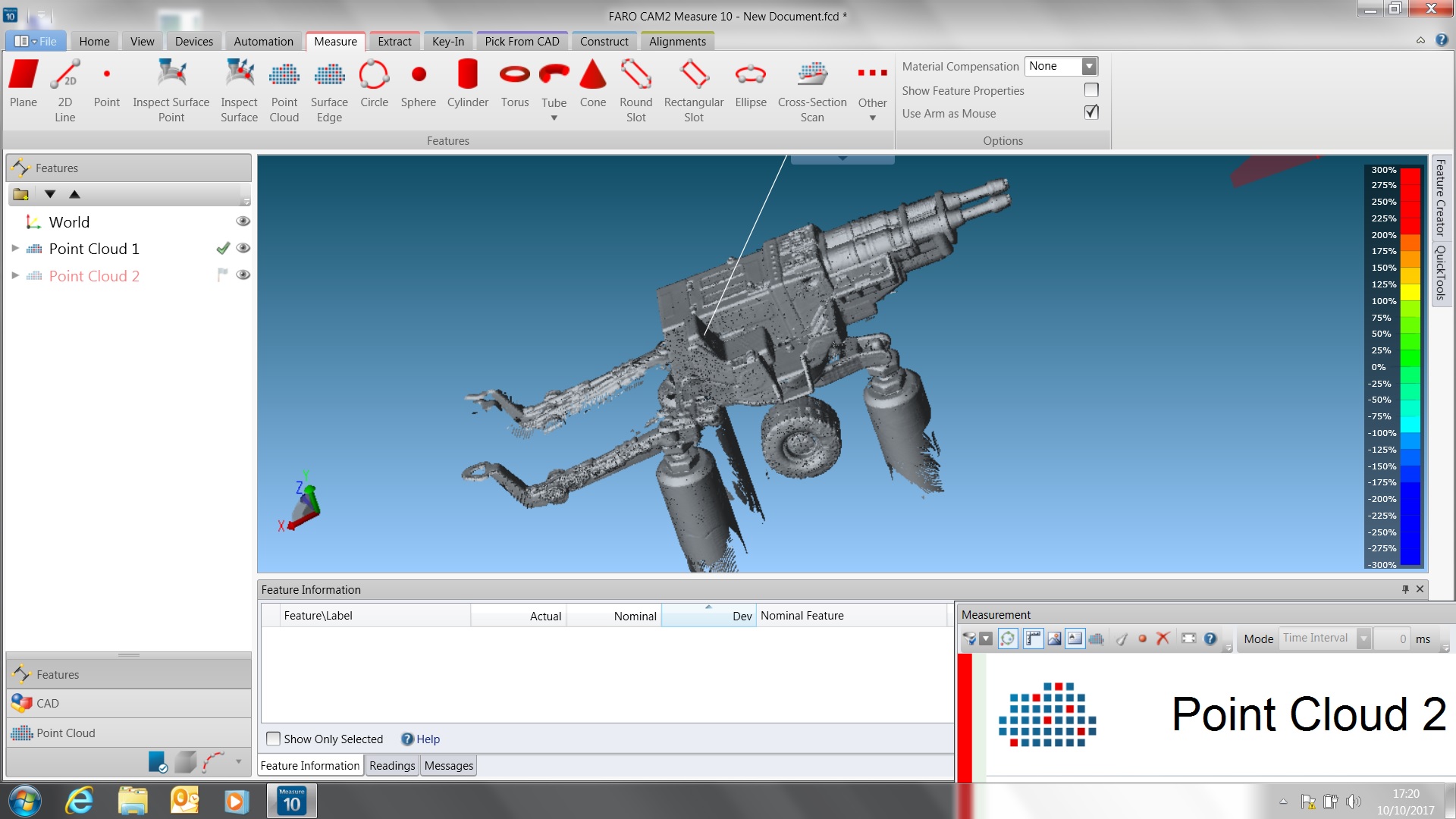The width and height of the screenshot is (1456, 819).
Task: Choose the 2D Line feature tool
Action: pos(65,90)
